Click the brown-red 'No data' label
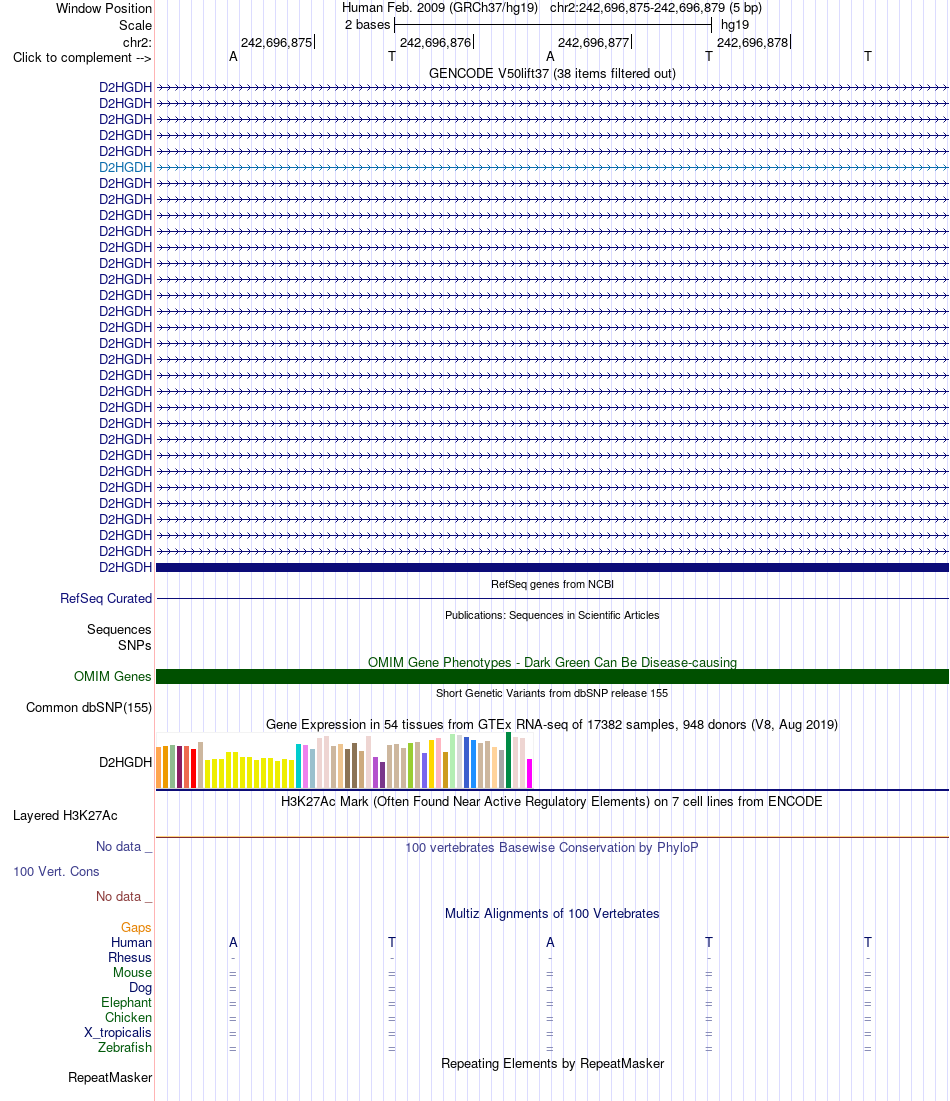This screenshot has width=950, height=1101. pos(124,896)
